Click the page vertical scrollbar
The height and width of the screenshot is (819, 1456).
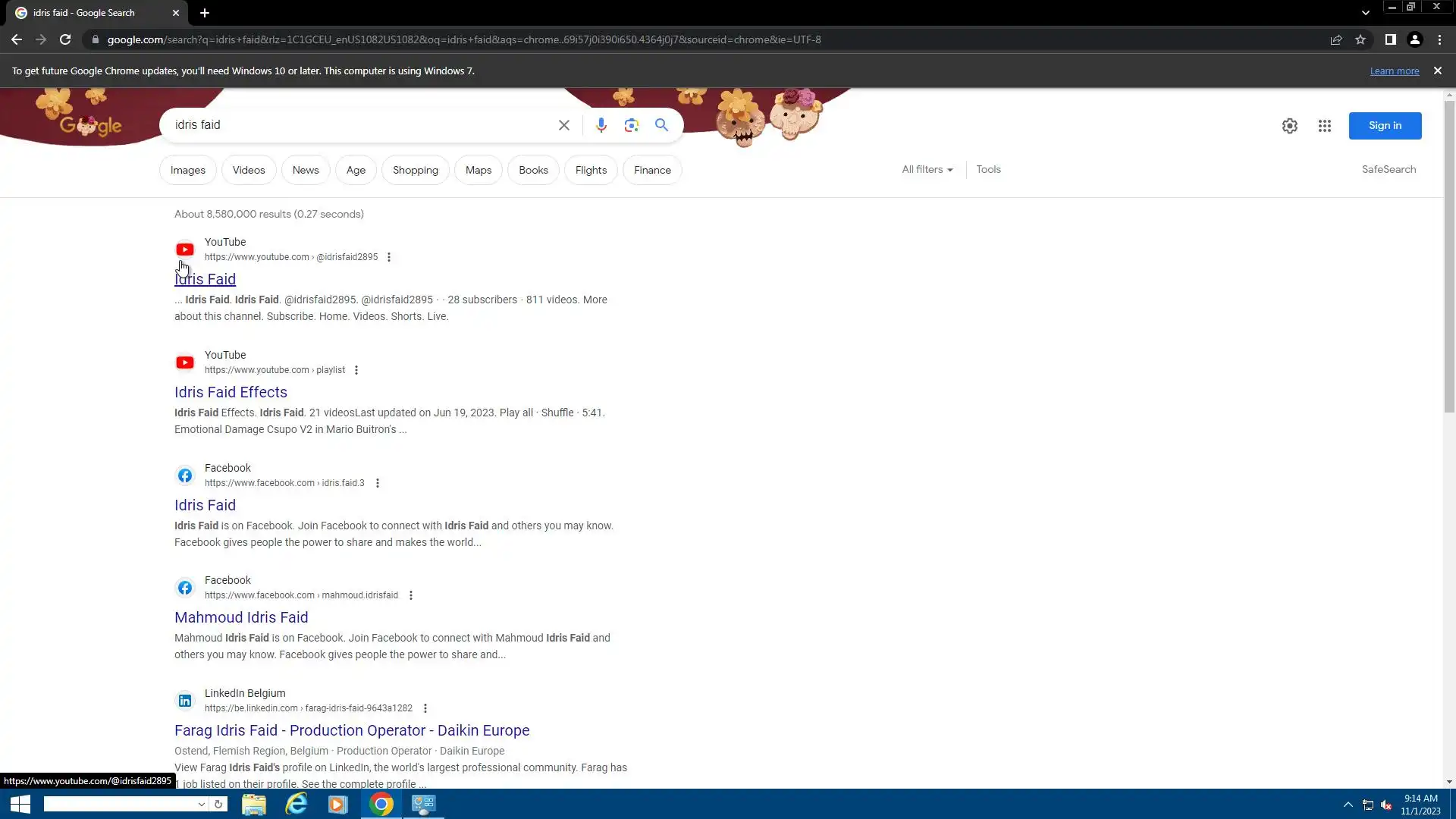[1449, 258]
